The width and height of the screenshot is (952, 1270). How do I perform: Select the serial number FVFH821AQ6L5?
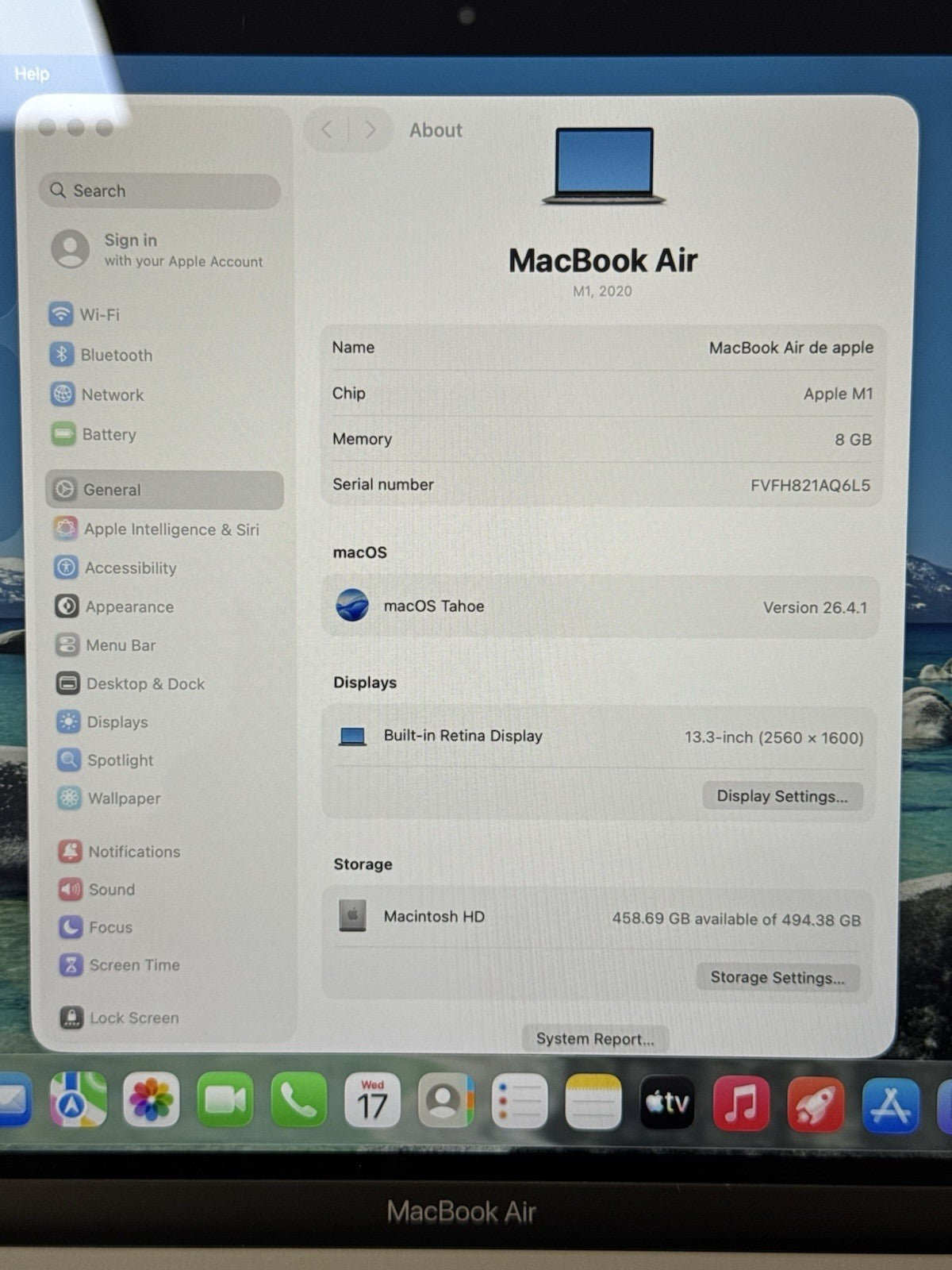pyautogui.click(x=810, y=485)
